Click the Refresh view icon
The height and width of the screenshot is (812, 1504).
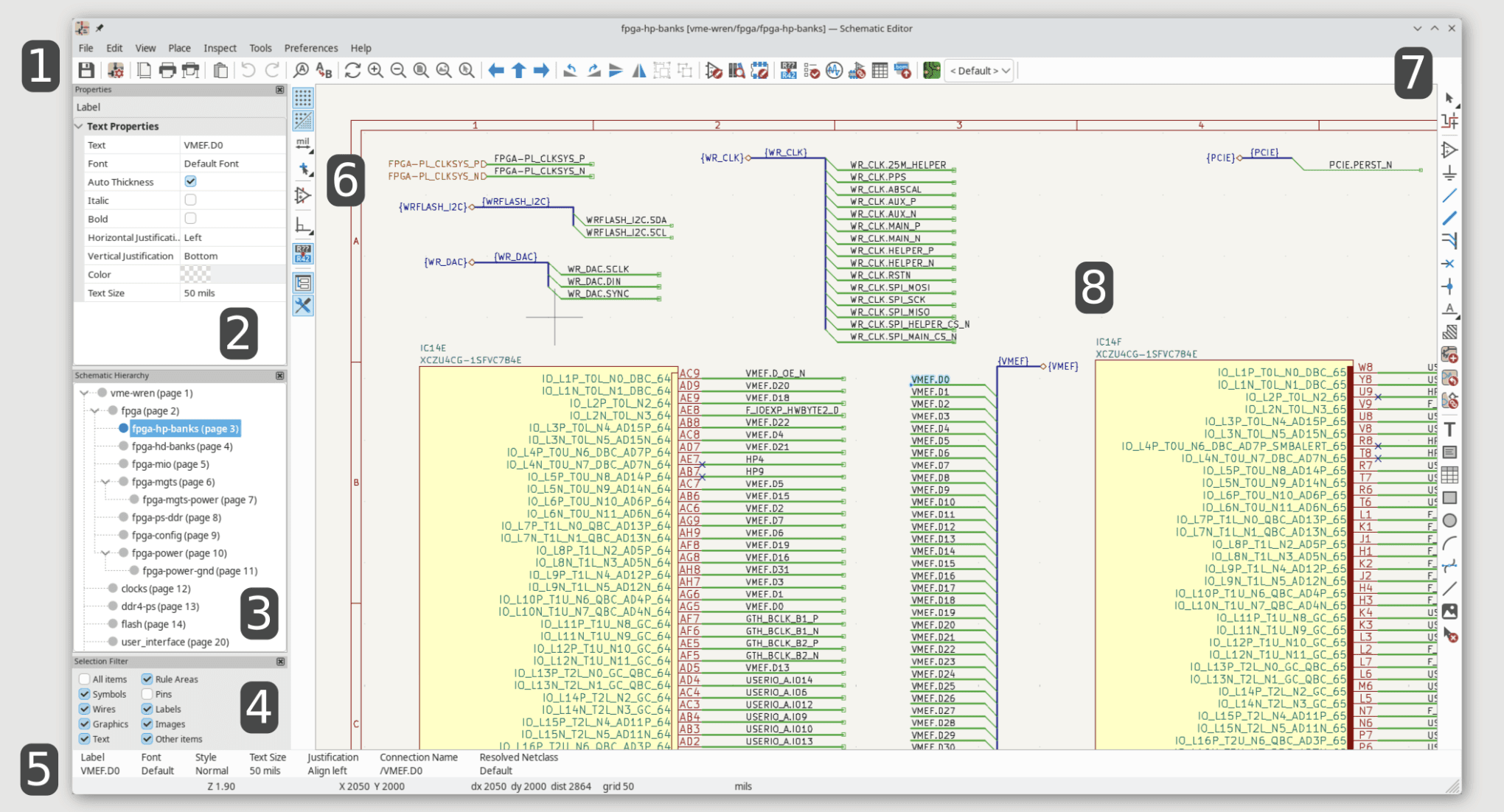point(352,71)
